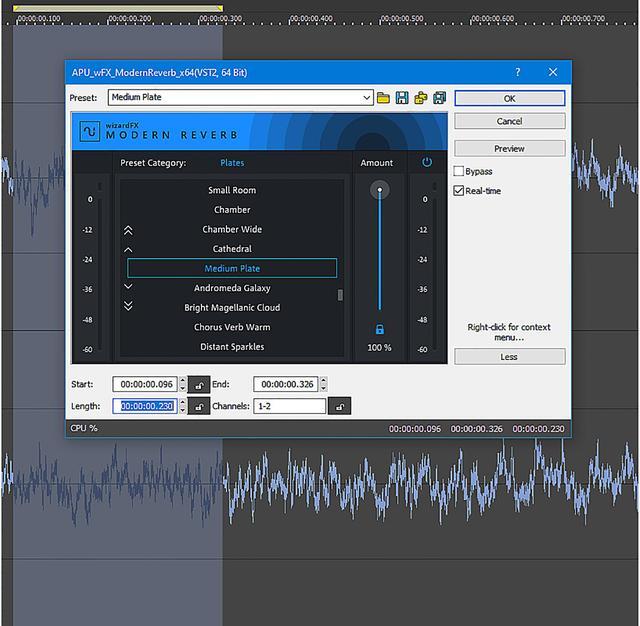640x626 pixels.
Task: Click the CPU % status label
Action: click(84, 428)
